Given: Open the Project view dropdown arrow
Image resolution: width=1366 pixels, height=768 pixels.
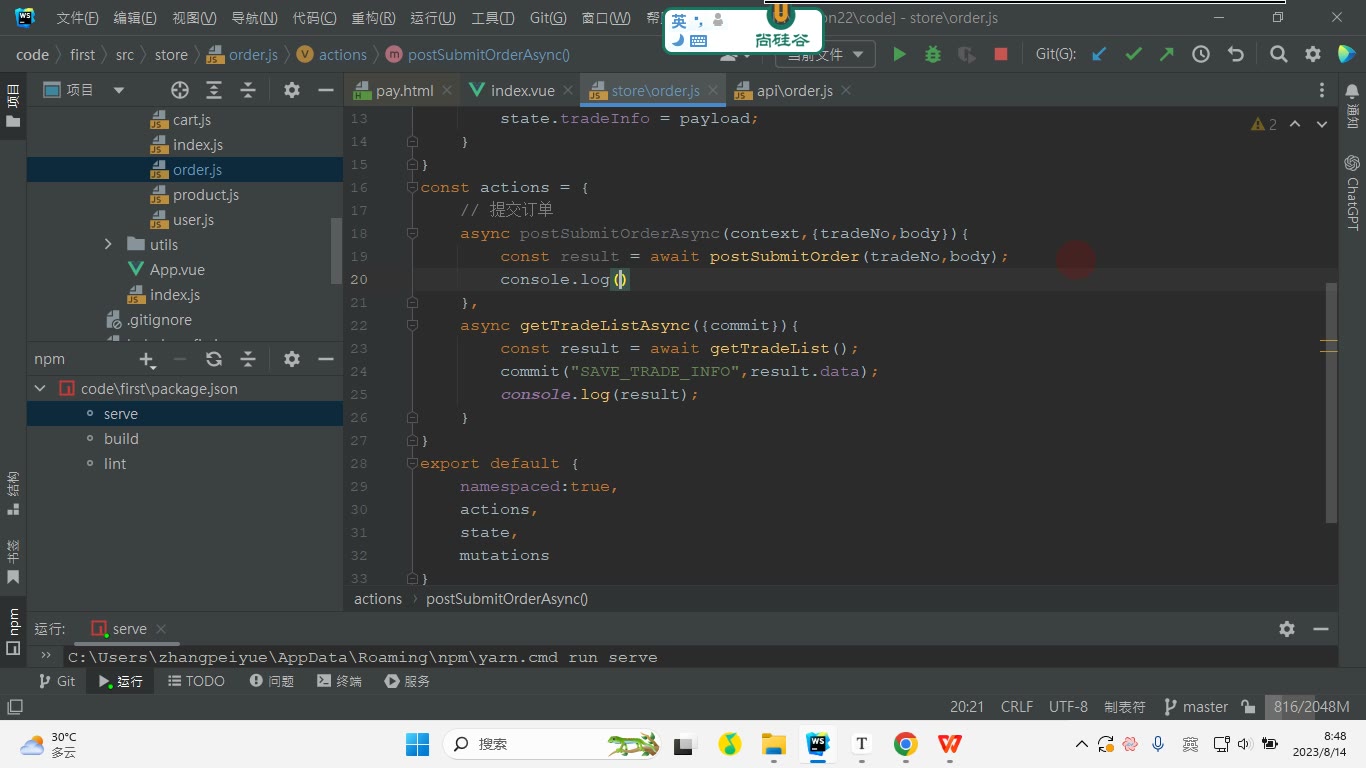Looking at the screenshot, I should pyautogui.click(x=119, y=90).
